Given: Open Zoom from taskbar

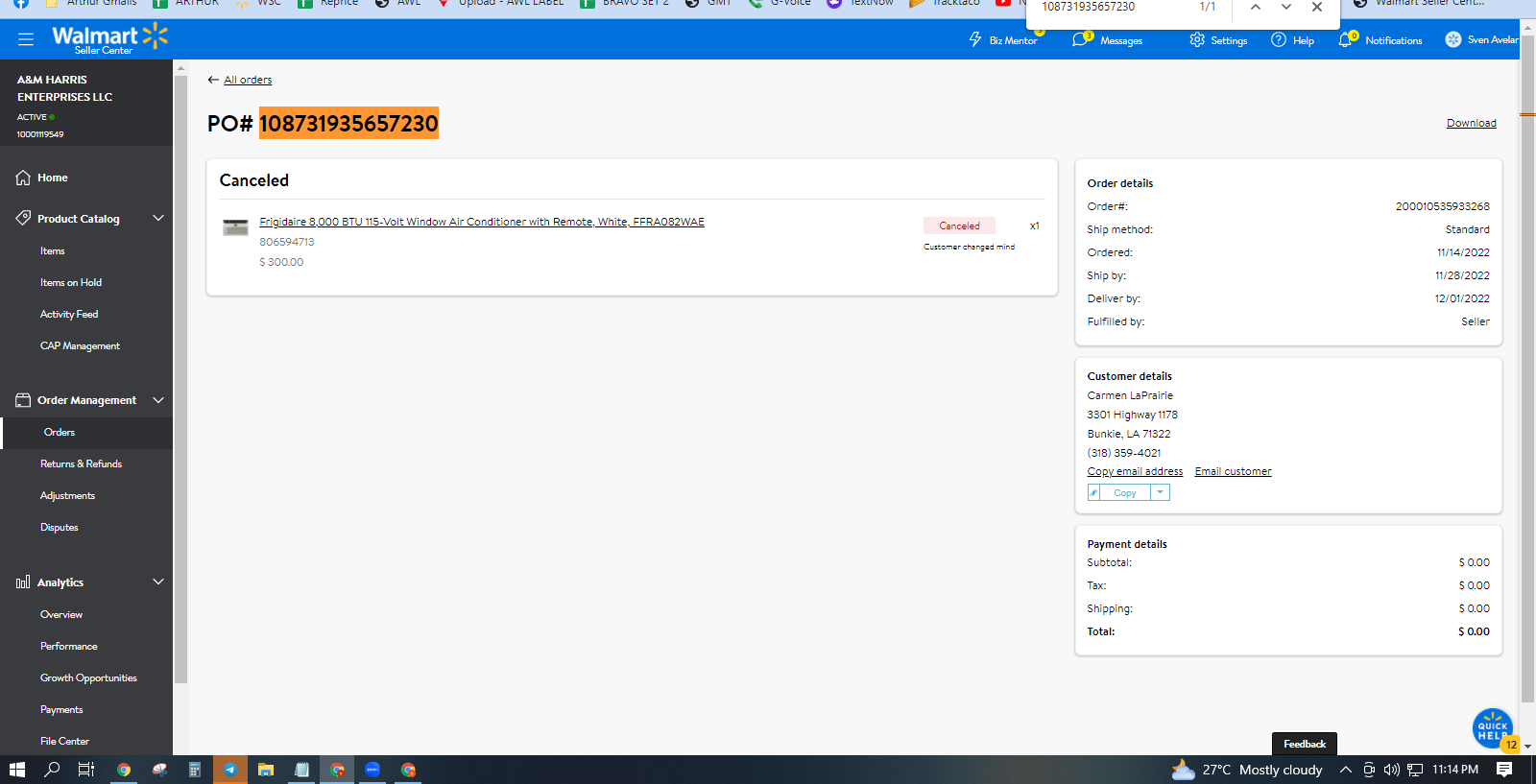Looking at the screenshot, I should (x=372, y=770).
